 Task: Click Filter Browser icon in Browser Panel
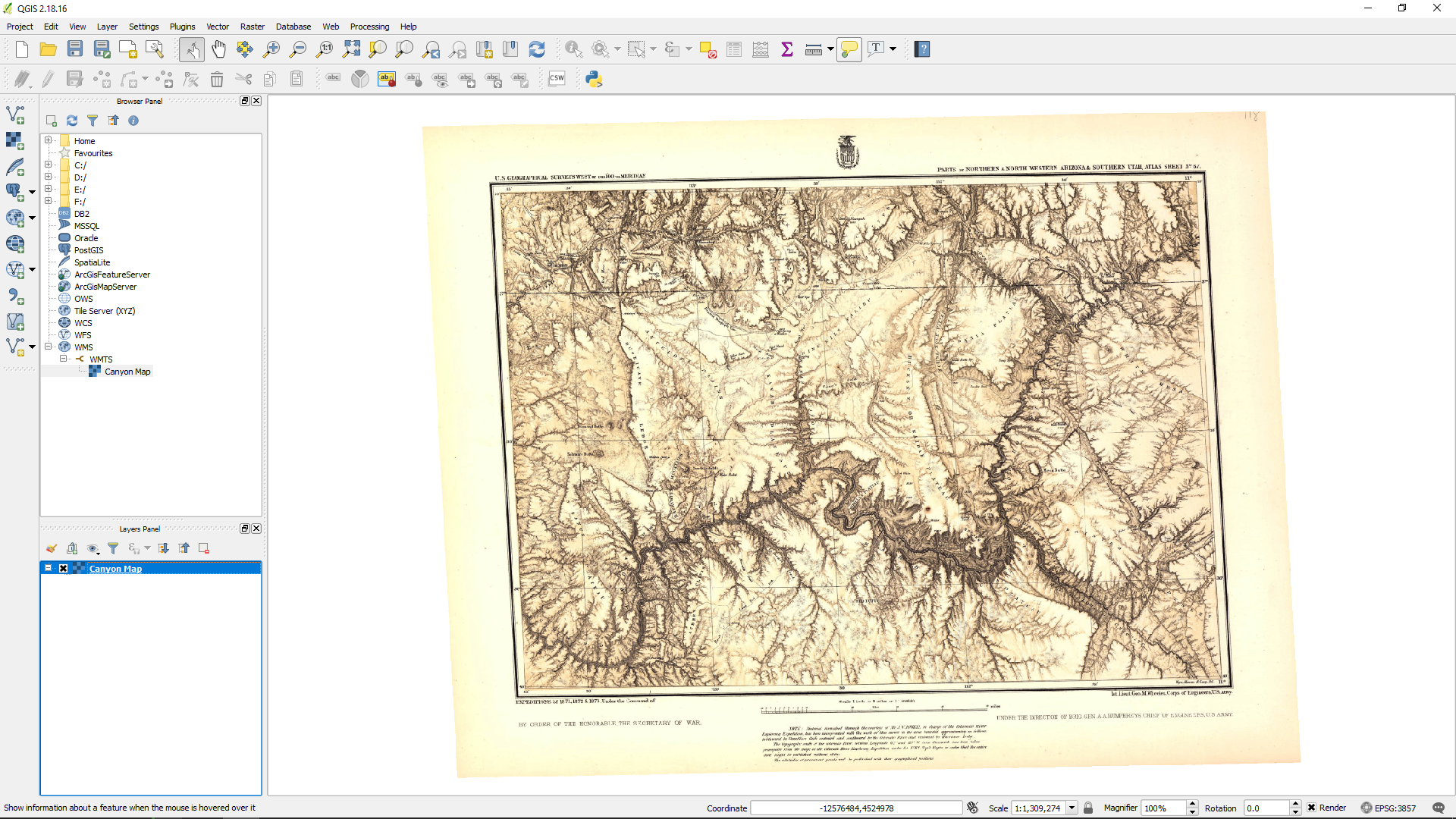click(93, 121)
